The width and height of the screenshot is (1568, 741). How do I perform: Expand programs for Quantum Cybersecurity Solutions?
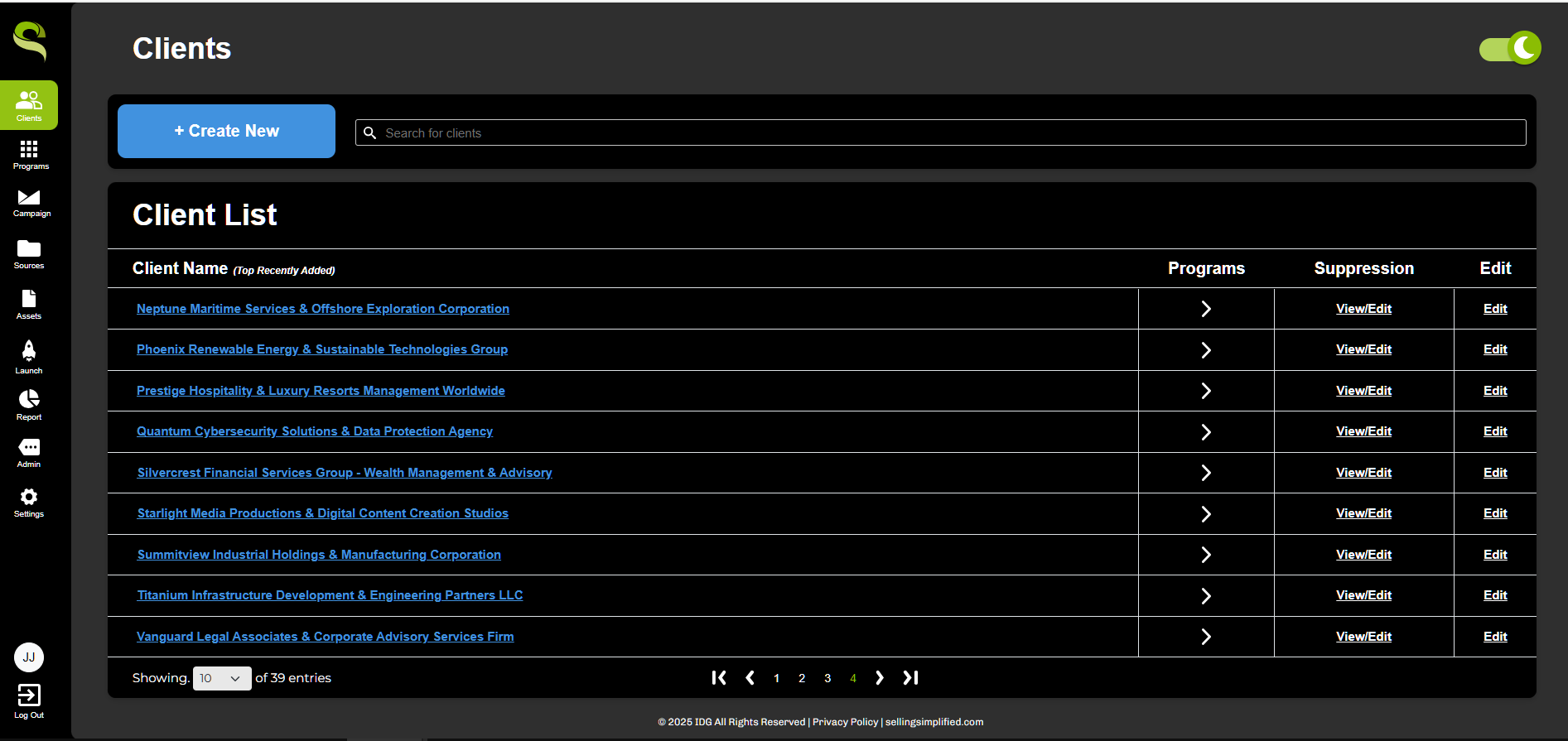(1206, 432)
